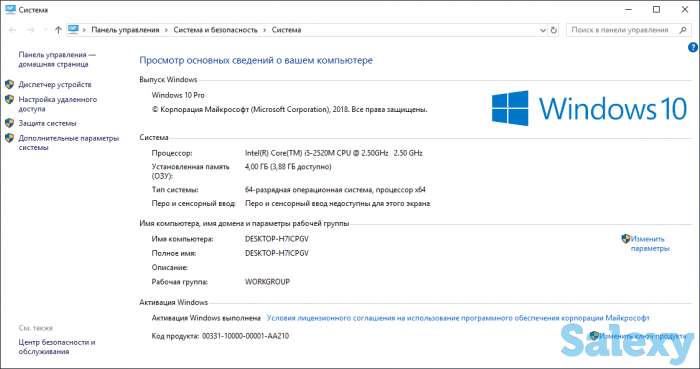Click memory value '4,00 ГБ (3,88 ГБ доступно)'

click(x=288, y=167)
